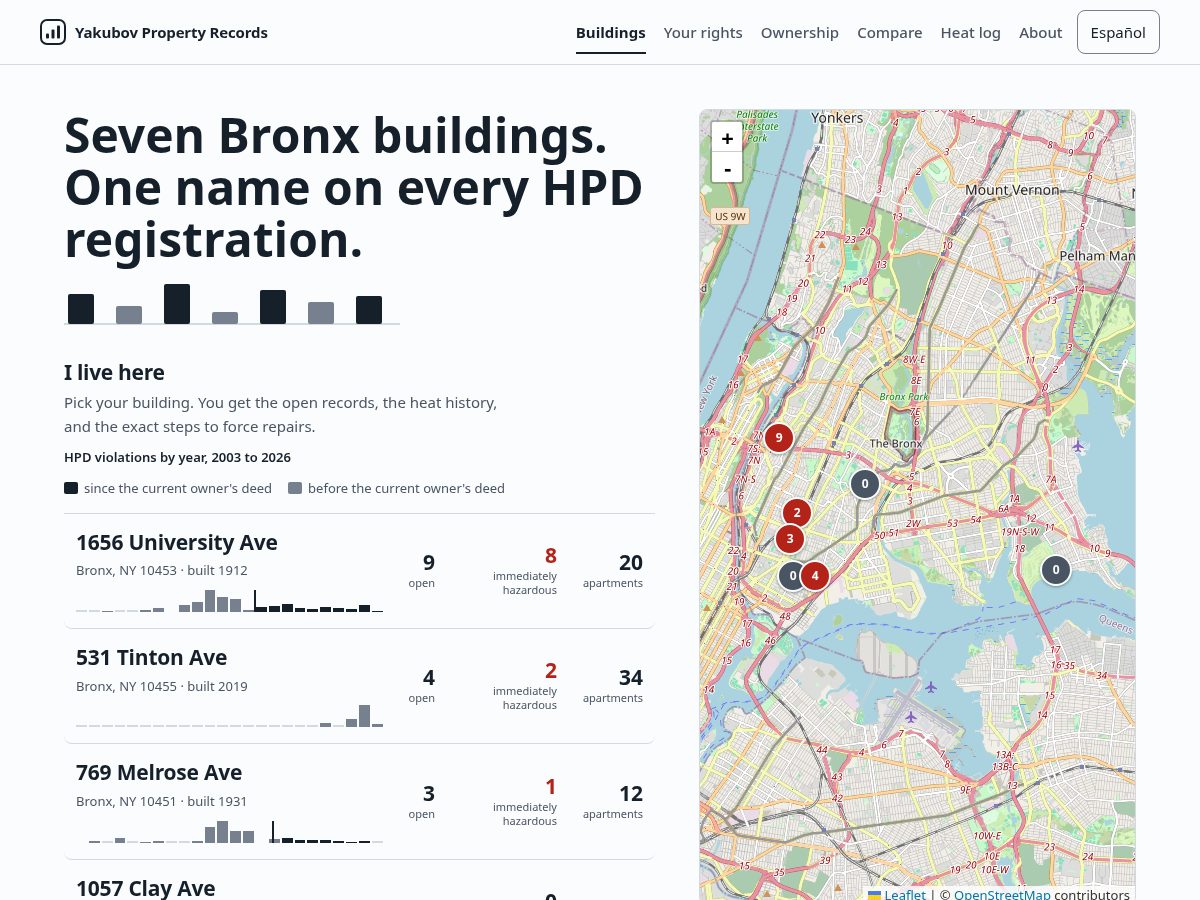
Task: Click the 'I live here' heading
Action: point(114,373)
